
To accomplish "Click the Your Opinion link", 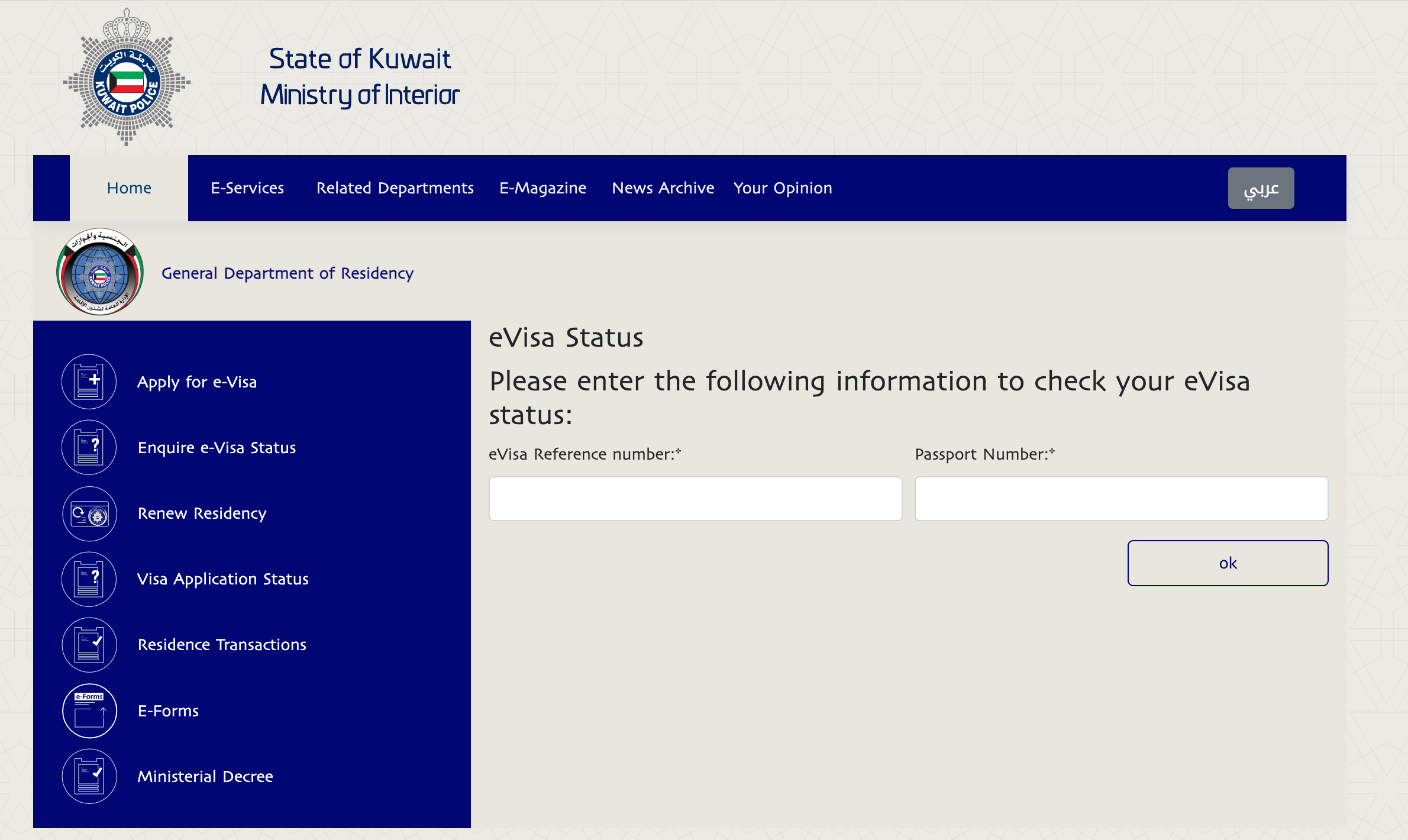I will [783, 188].
